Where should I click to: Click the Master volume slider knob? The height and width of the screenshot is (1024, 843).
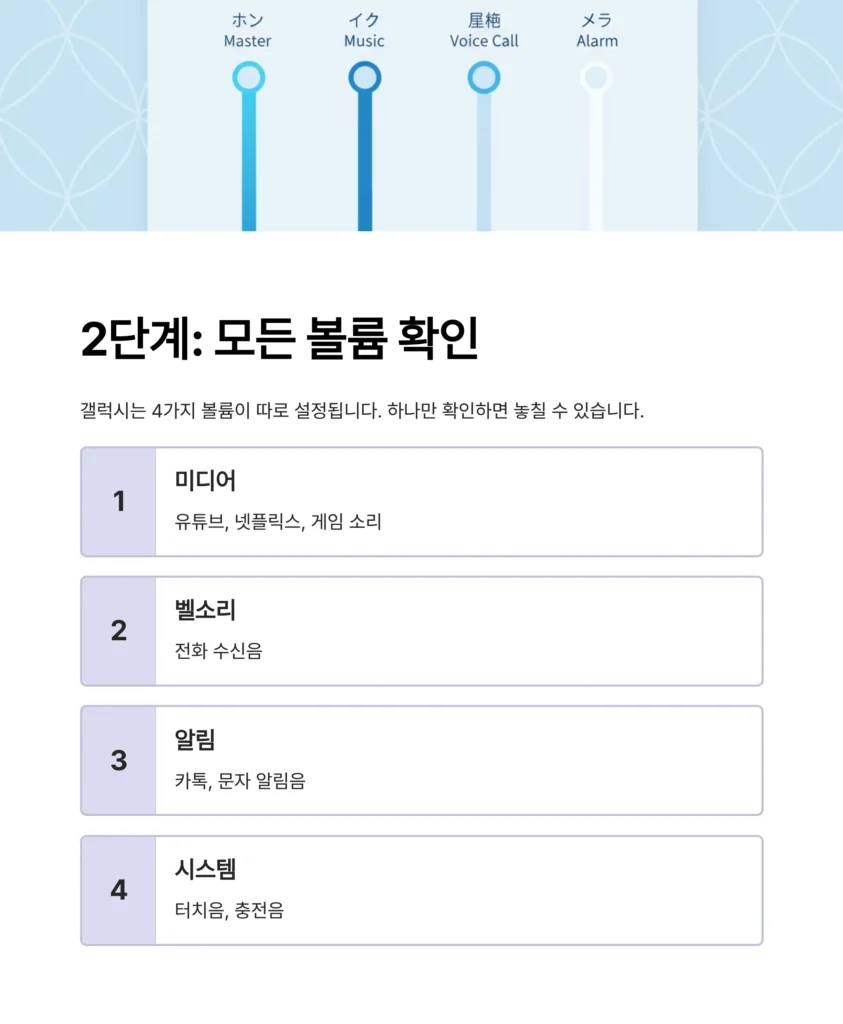[x=248, y=77]
